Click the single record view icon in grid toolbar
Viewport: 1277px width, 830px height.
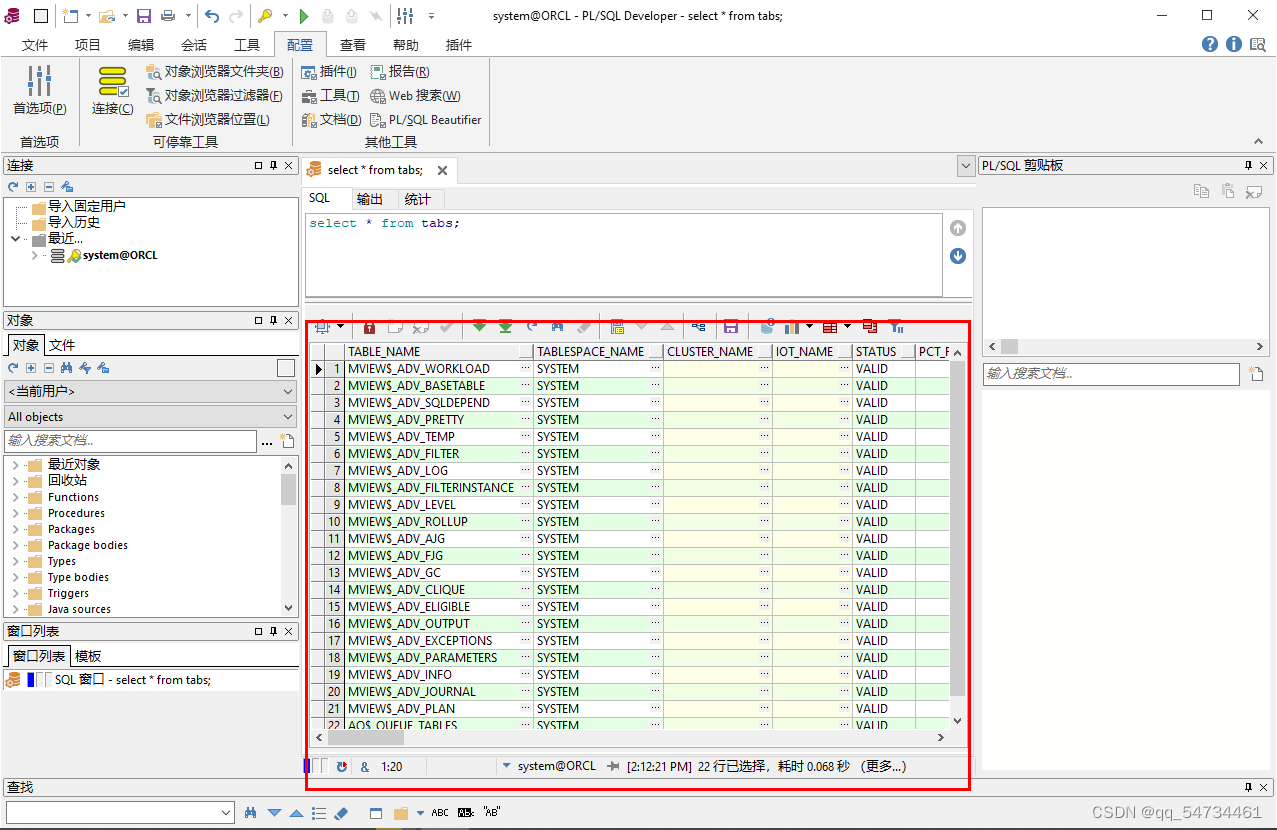coord(617,327)
